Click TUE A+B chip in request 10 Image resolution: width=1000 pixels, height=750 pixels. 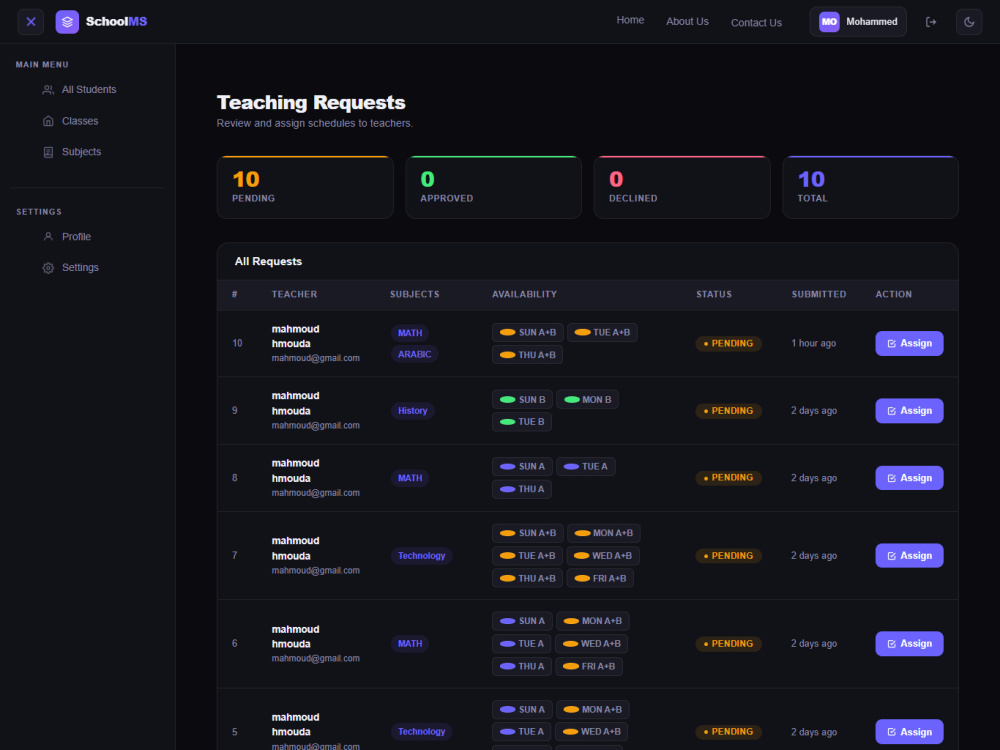click(602, 332)
